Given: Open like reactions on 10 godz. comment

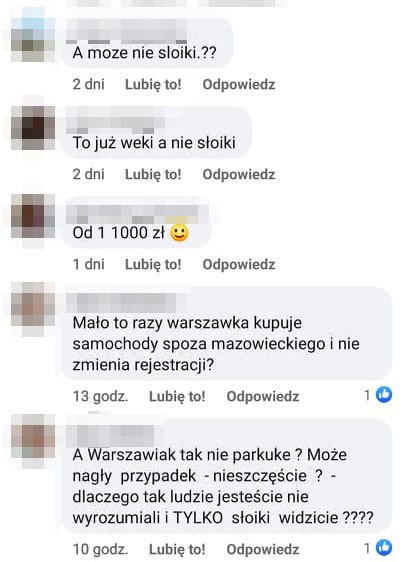Looking at the screenshot, I should [378, 548].
